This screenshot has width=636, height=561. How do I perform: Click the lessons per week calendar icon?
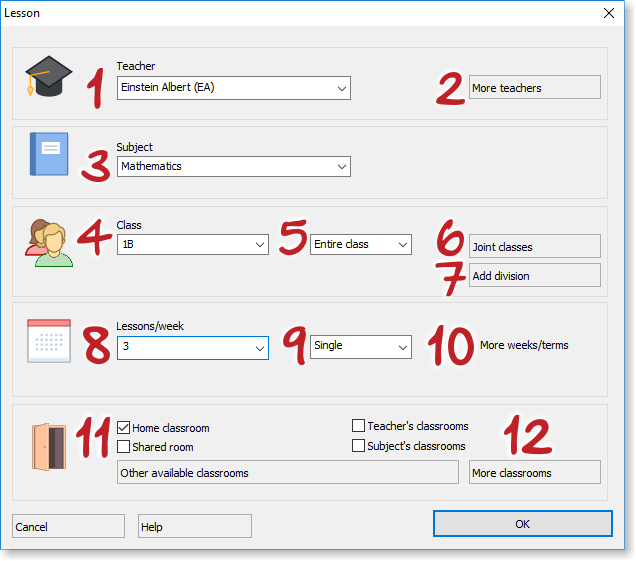49,340
